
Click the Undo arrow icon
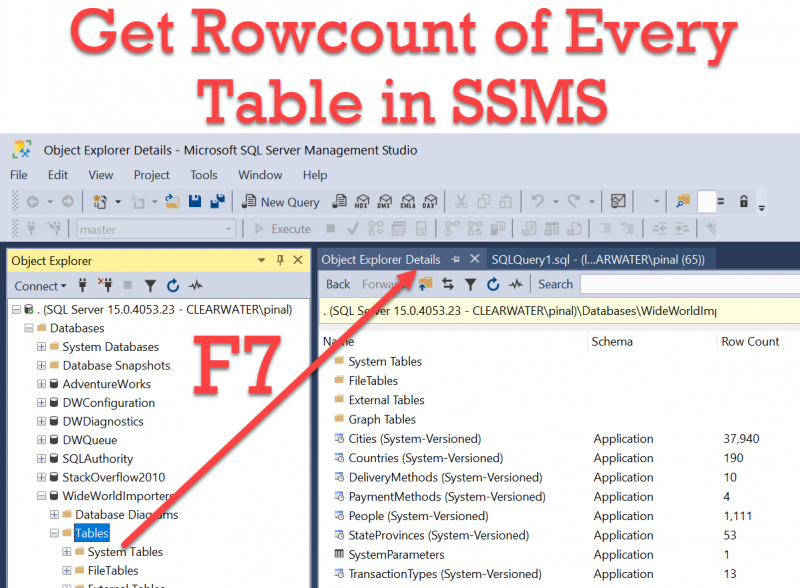pos(537,201)
